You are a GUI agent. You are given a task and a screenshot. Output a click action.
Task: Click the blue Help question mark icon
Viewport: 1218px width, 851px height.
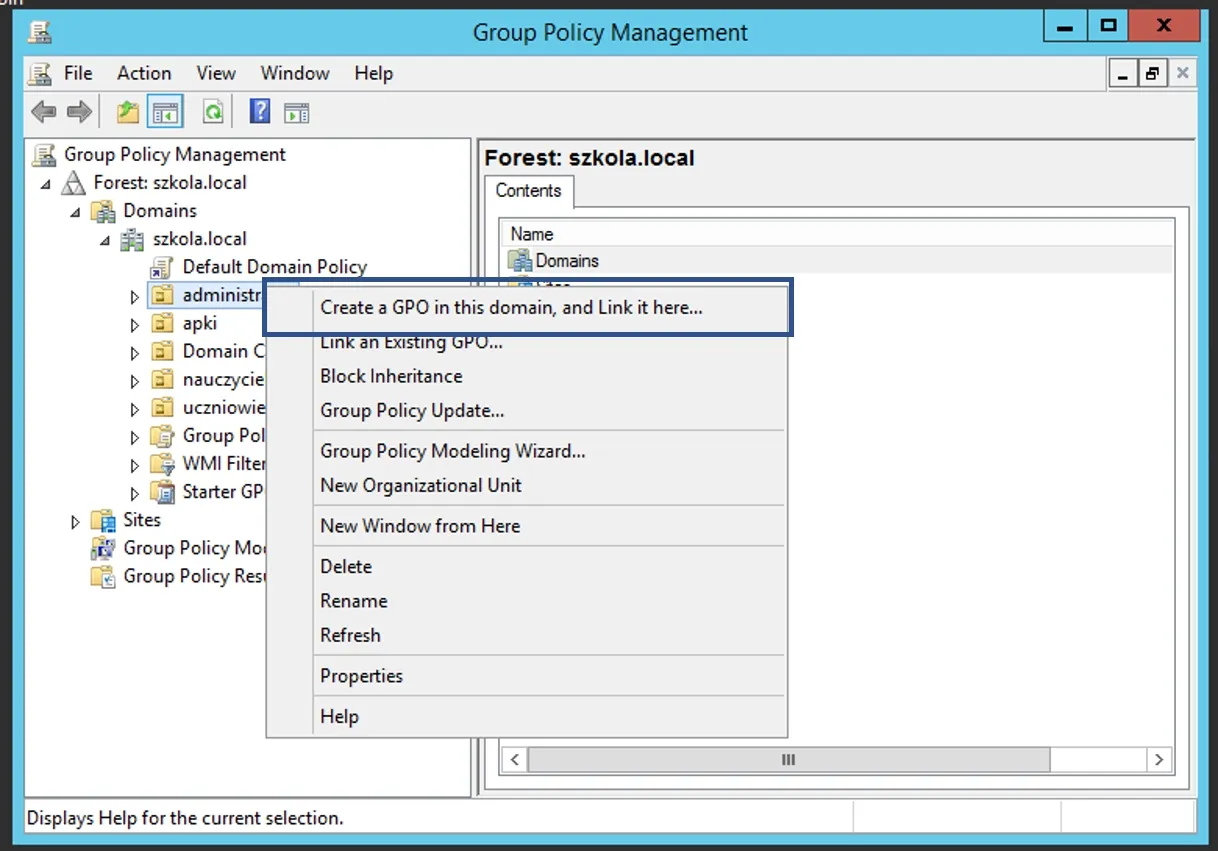coord(260,111)
